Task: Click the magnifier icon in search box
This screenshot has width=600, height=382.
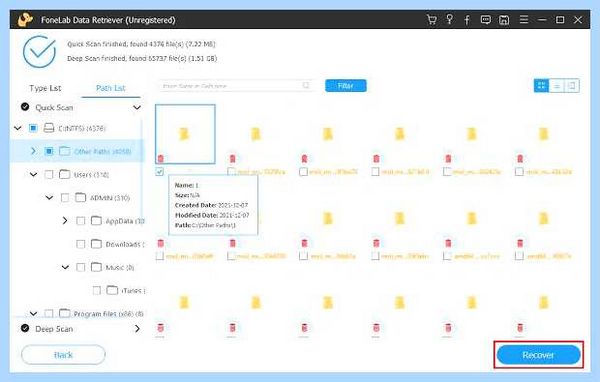Action: [x=306, y=85]
